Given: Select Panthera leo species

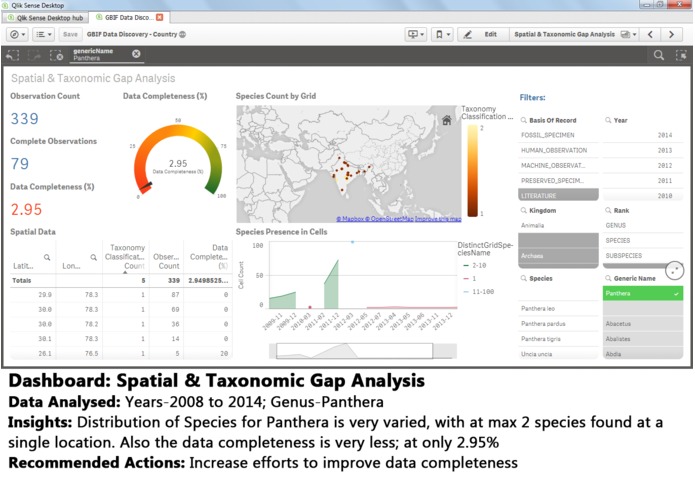Looking at the screenshot, I should [x=558, y=308].
